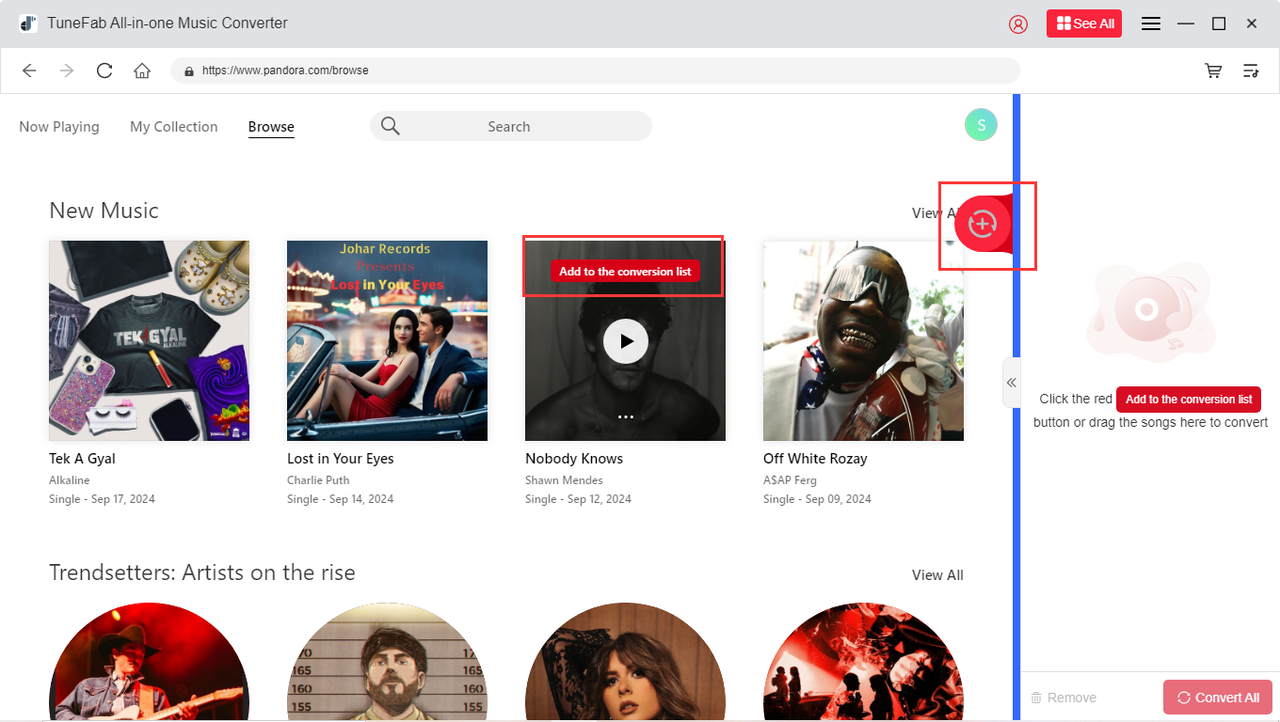The image size is (1280, 722).
Task: Click View All for Trendsetters section
Action: point(937,575)
